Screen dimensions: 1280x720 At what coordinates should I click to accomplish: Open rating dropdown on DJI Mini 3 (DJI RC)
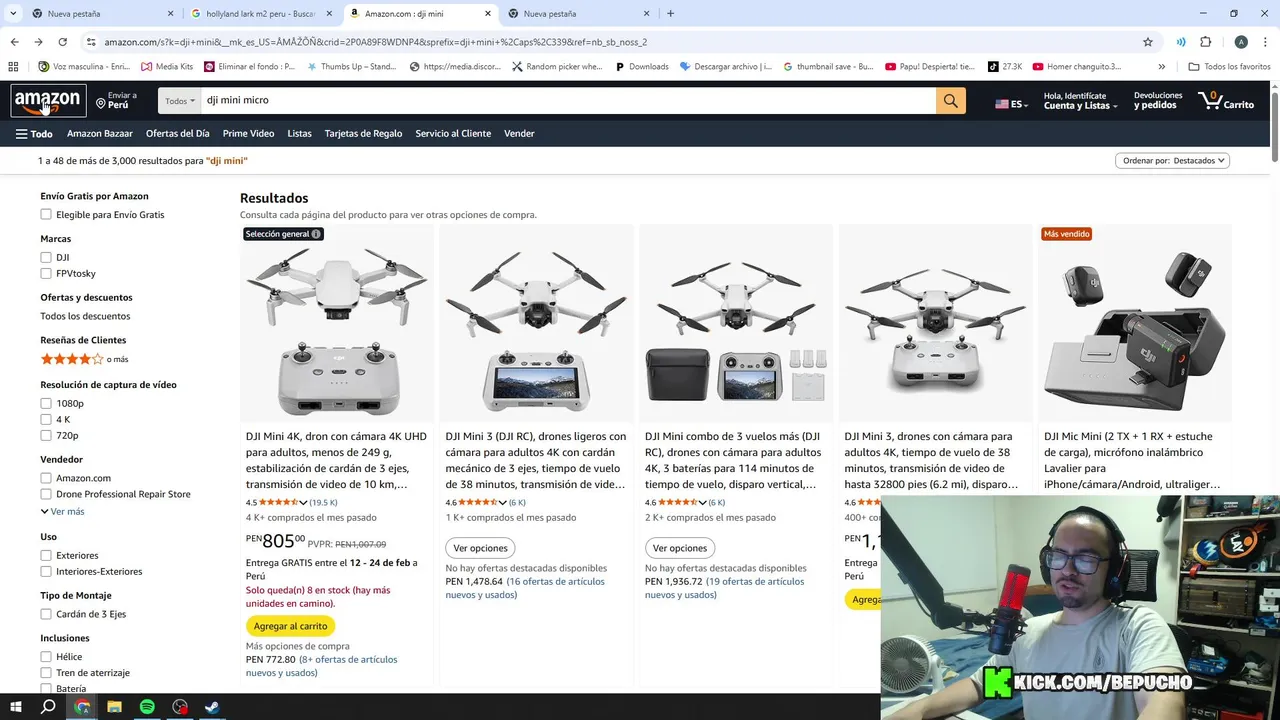click(x=504, y=503)
